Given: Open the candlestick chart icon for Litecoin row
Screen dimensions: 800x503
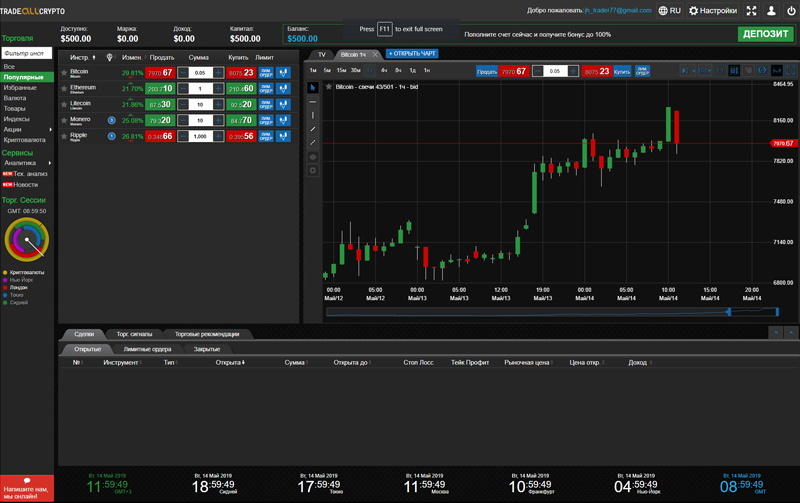Looking at the screenshot, I should tap(283, 104).
